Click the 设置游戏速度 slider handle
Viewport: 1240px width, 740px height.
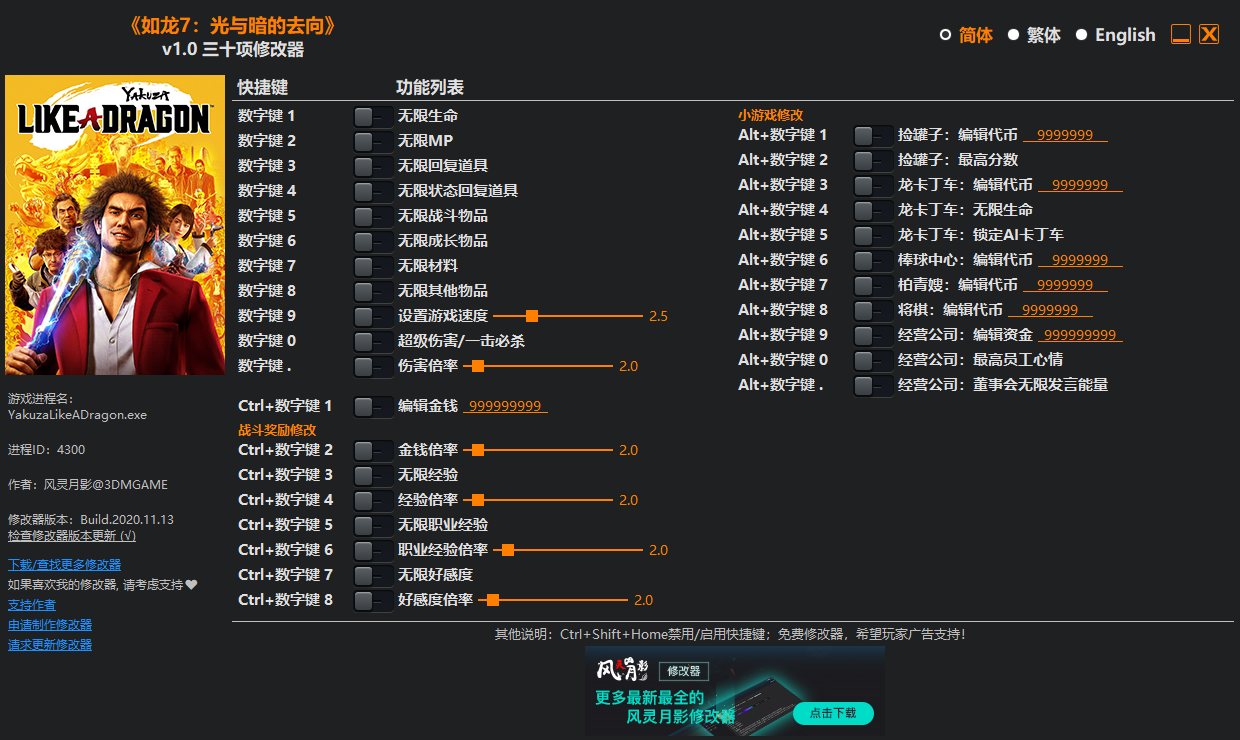pyautogui.click(x=531, y=315)
